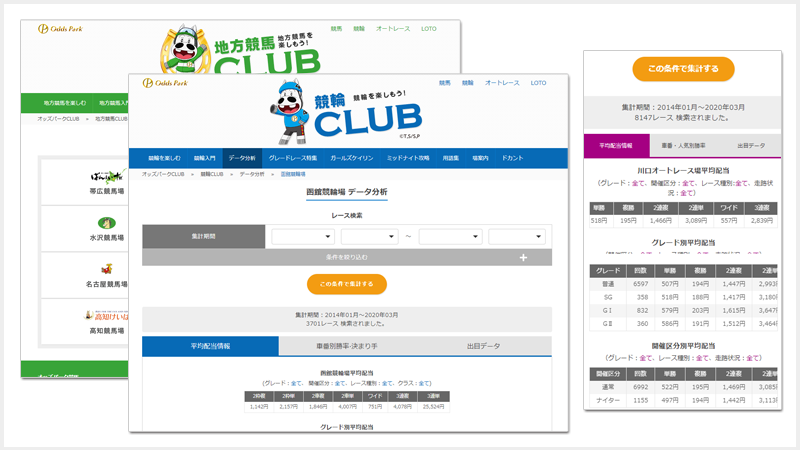Expand the 条件を絞り込む filter section

tap(346, 257)
